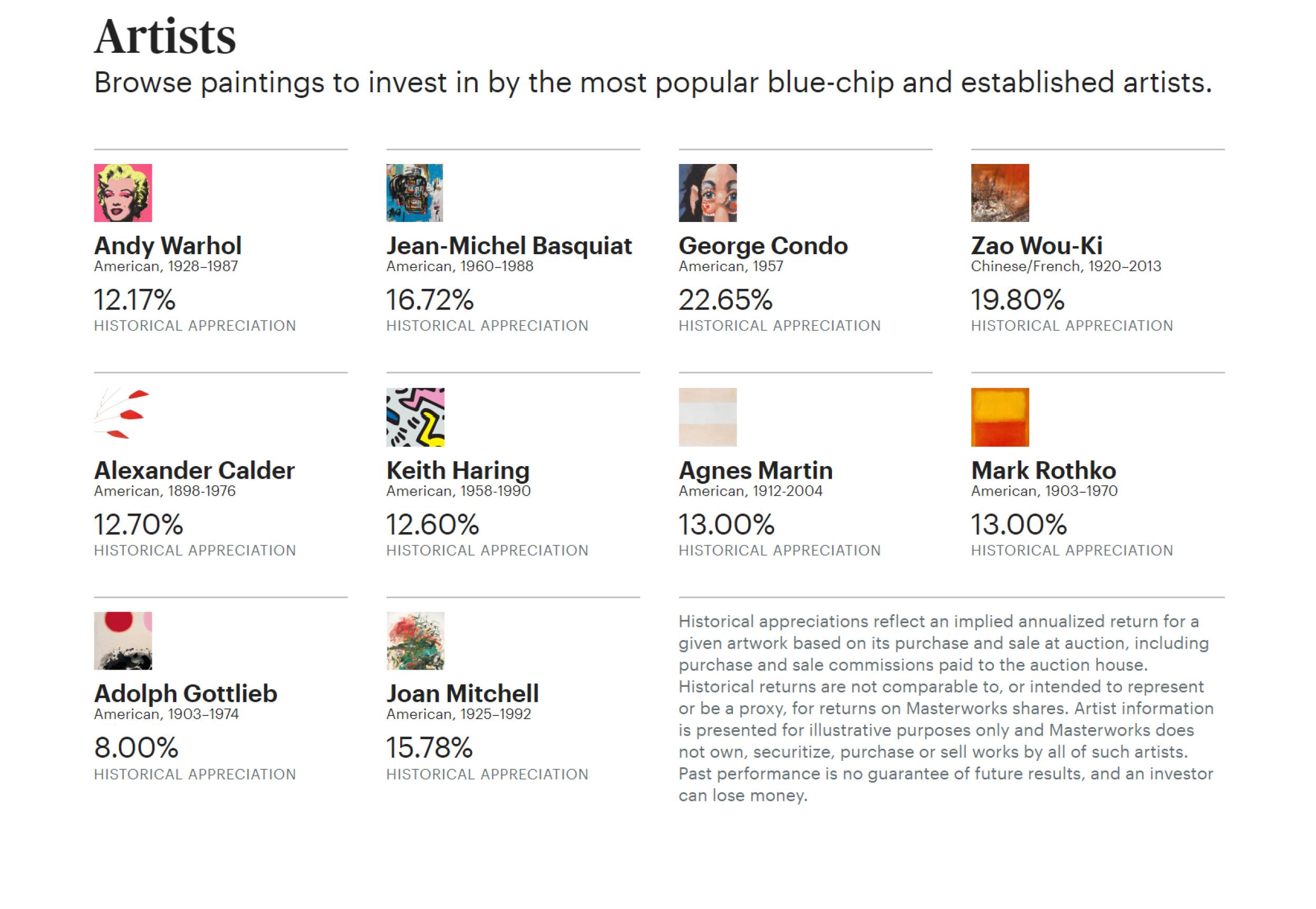Select the Keith Haring artwork thumbnail
The image size is (1316, 909).
(x=415, y=417)
